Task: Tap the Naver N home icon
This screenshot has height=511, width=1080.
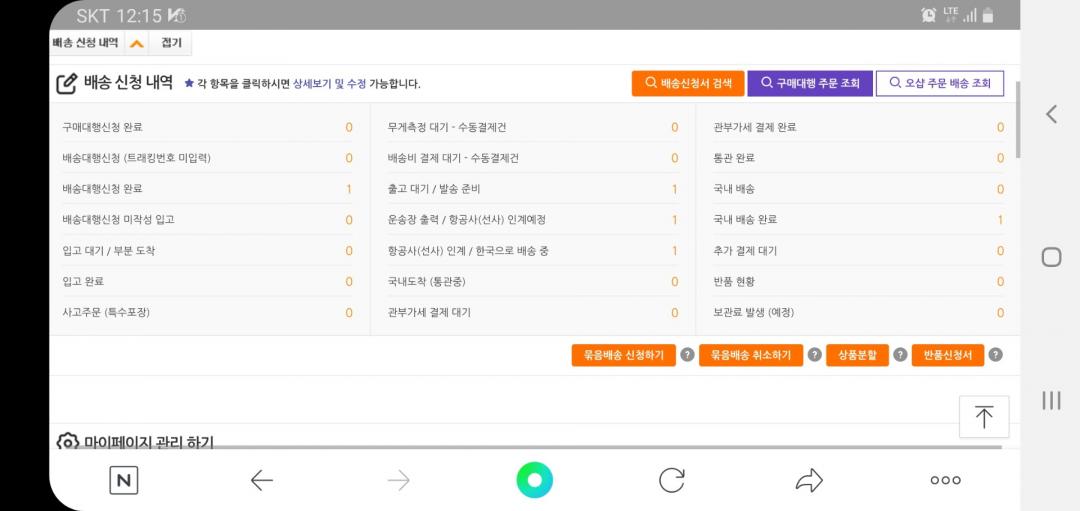Action: tap(124, 481)
